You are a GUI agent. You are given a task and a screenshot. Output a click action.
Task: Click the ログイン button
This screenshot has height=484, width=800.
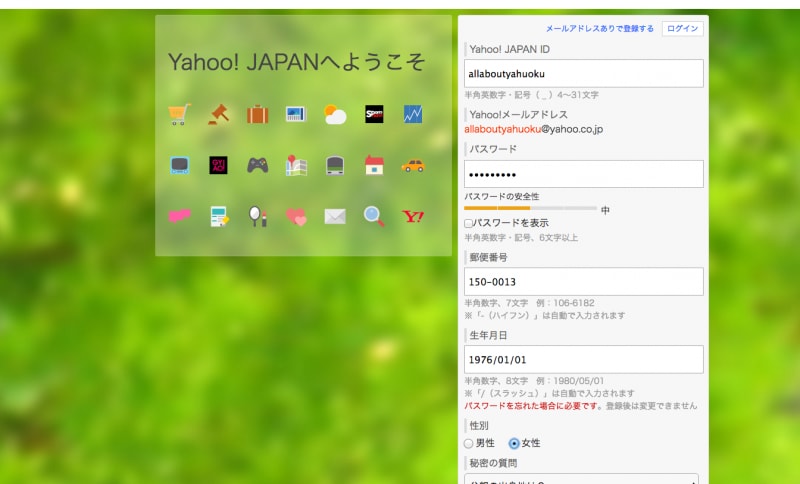[x=682, y=29]
